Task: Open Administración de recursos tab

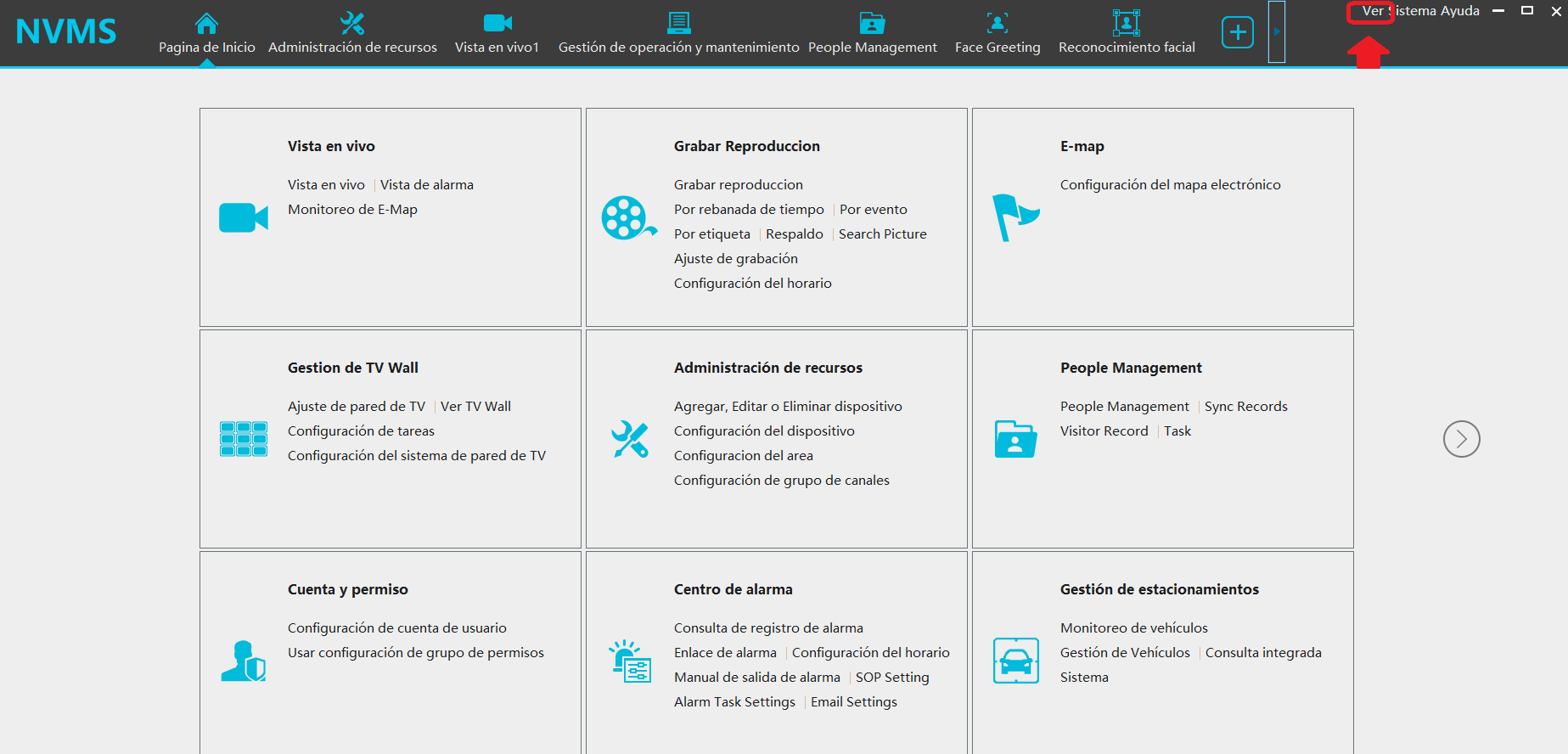Action: 352,33
